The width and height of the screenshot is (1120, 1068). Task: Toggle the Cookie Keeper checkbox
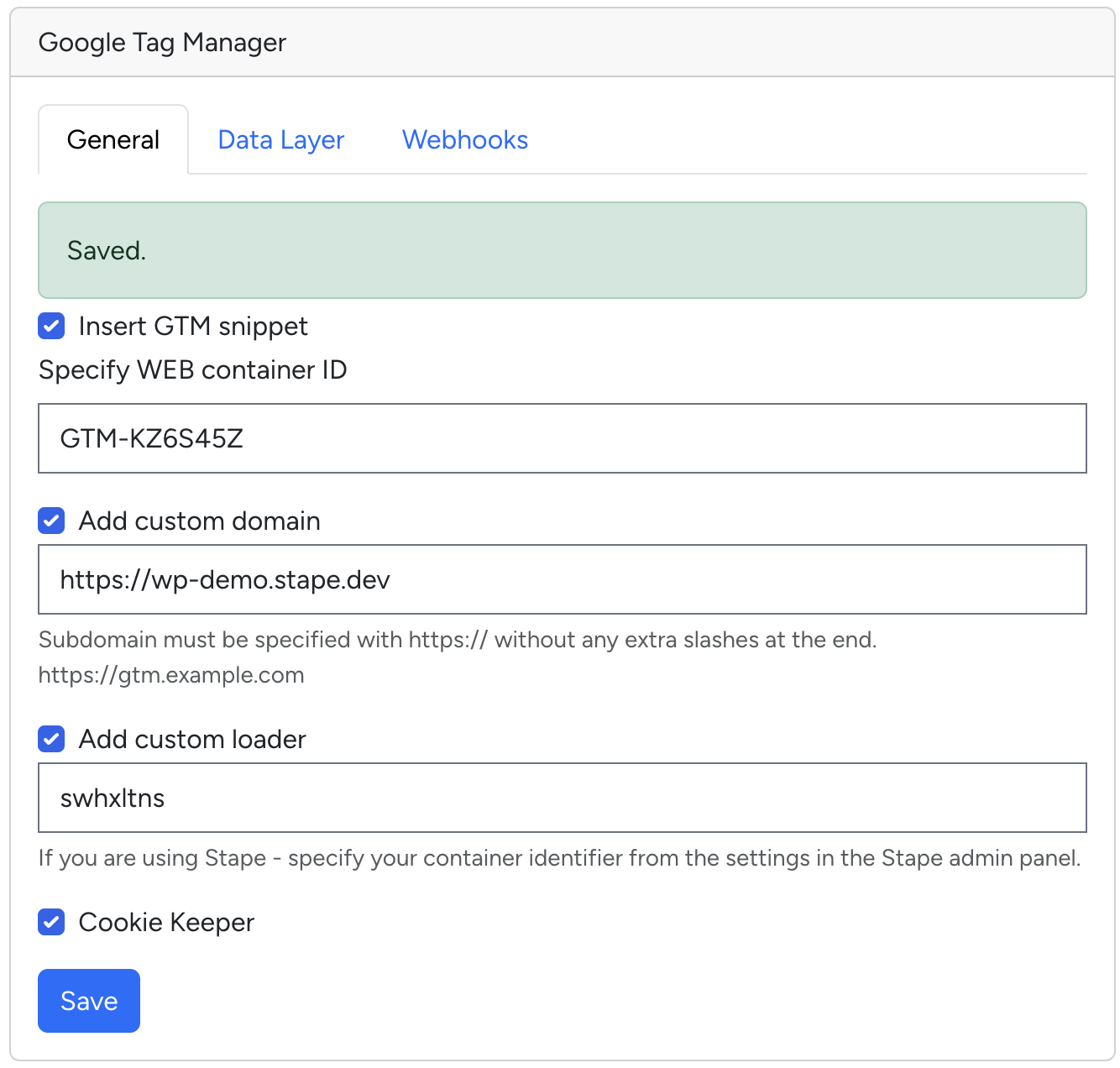click(51, 922)
